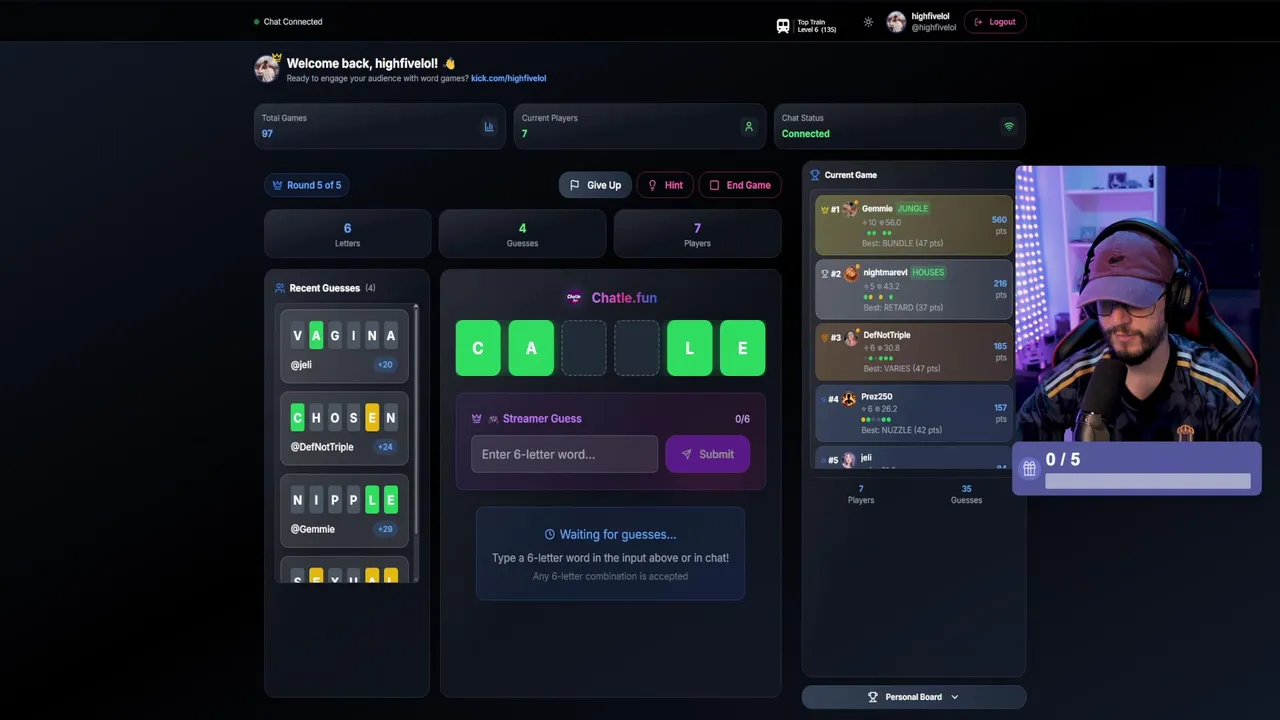Click the person icon in Current Players card
This screenshot has height=720, width=1280.
point(749,127)
